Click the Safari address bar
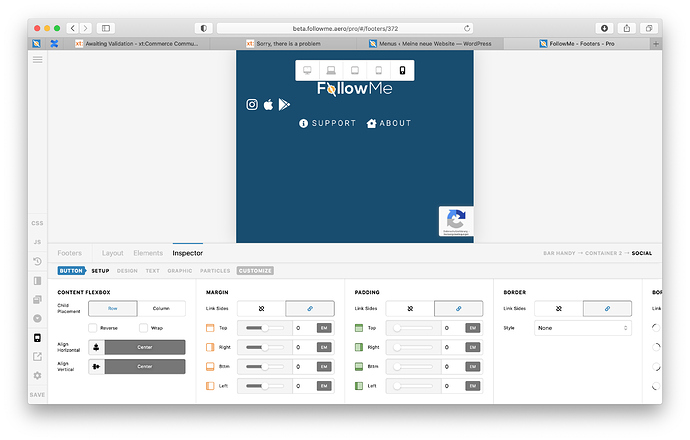 (x=345, y=28)
